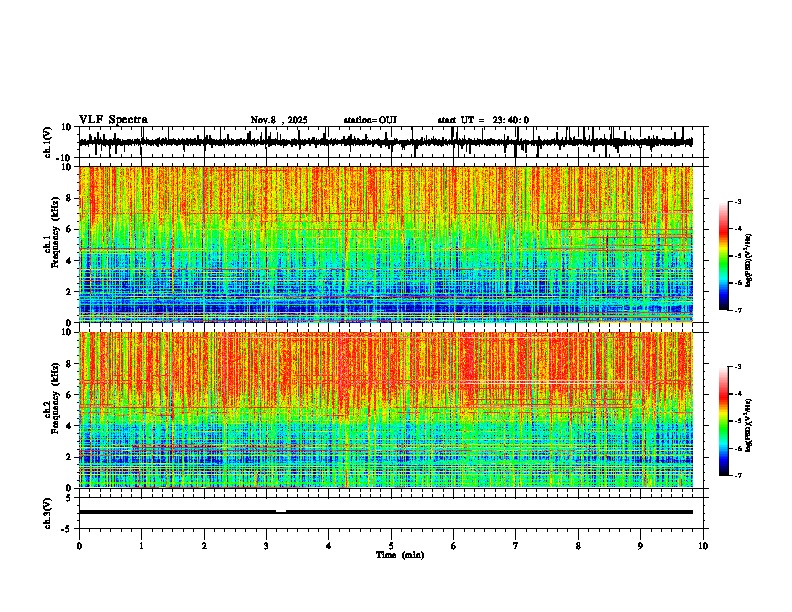The height and width of the screenshot is (612, 792).
Task: Click time-axis tick label "5"
Action: click(x=391, y=546)
